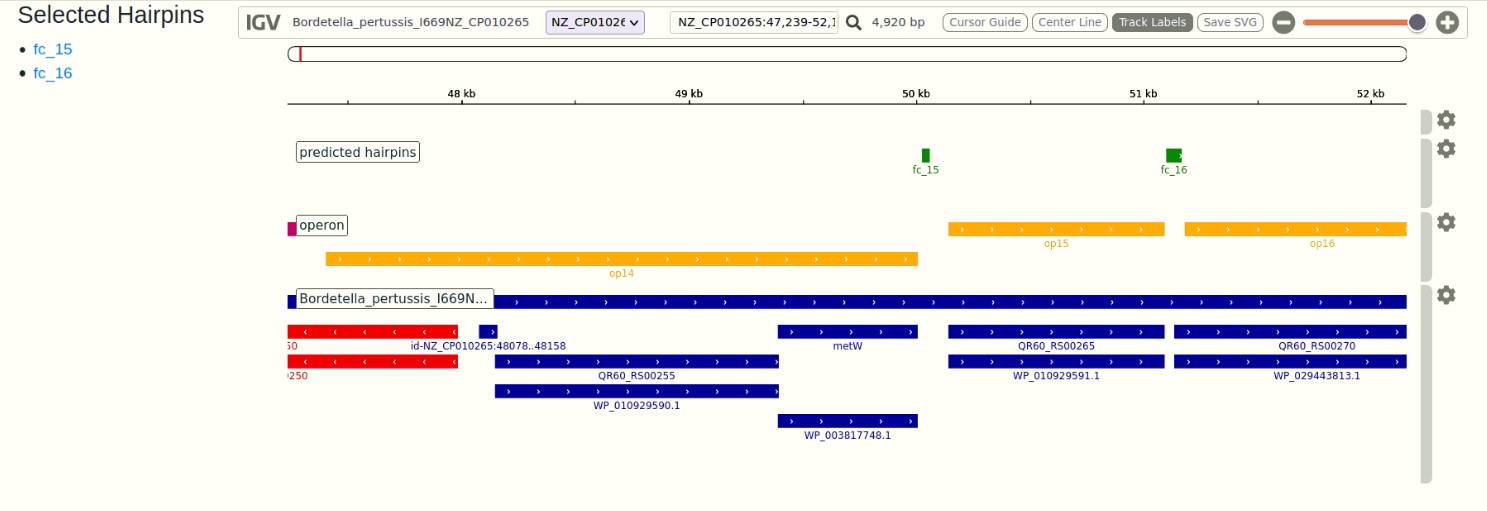Open the fc_15 hairpin link
Screen dimensions: 1487x511
[x=53, y=49]
